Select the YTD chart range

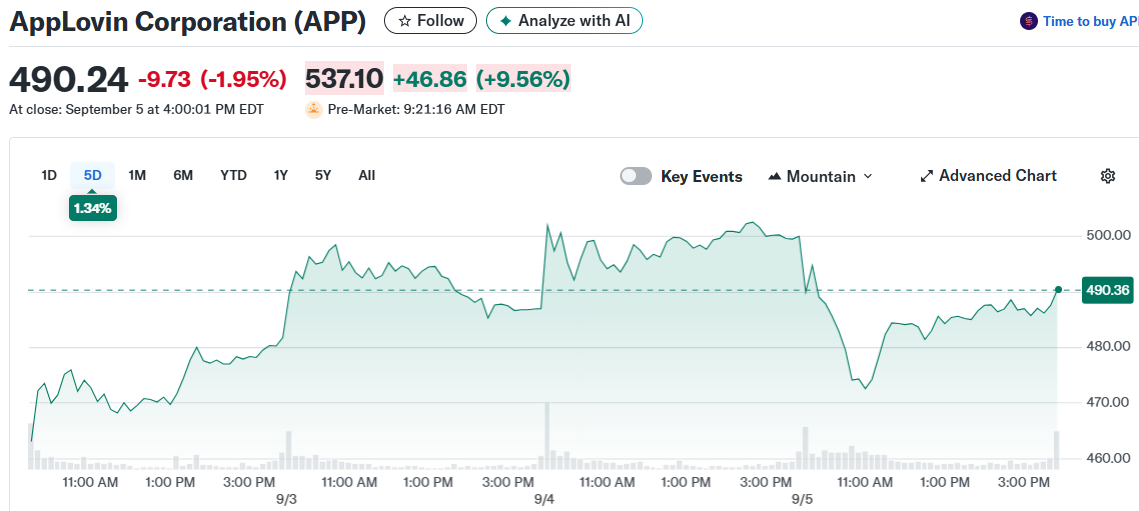[233, 175]
